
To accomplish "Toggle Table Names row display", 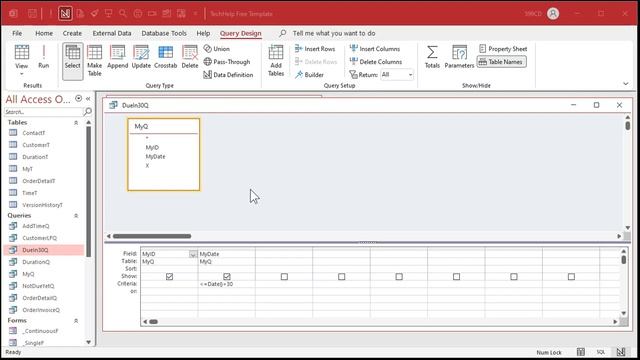I will coord(502,62).
